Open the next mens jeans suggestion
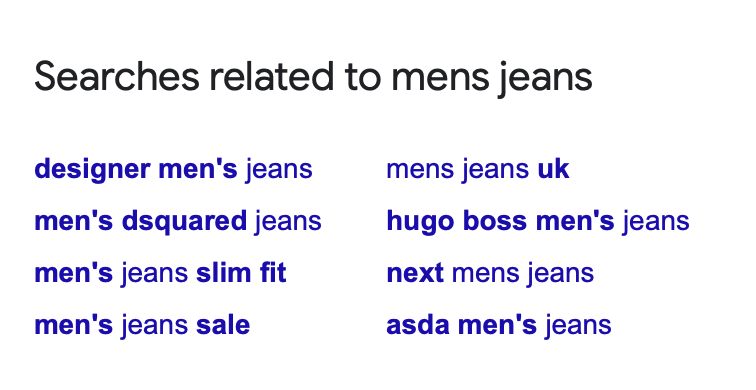The height and width of the screenshot is (390, 756). tap(490, 273)
